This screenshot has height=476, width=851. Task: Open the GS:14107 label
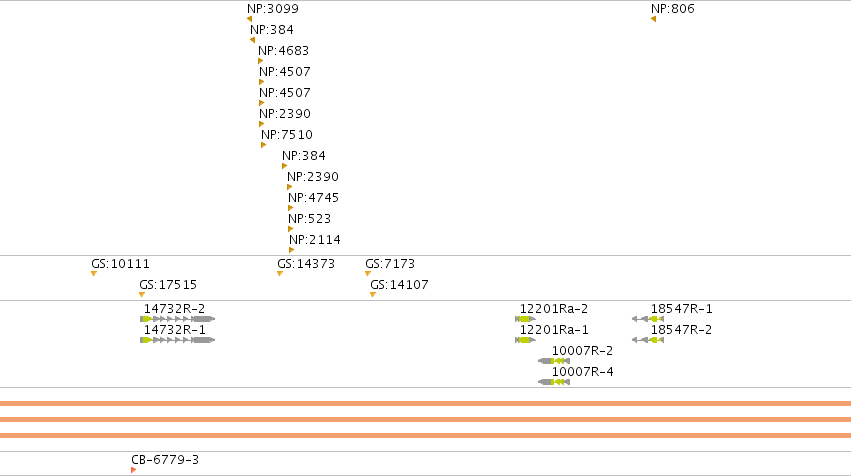[x=399, y=285]
